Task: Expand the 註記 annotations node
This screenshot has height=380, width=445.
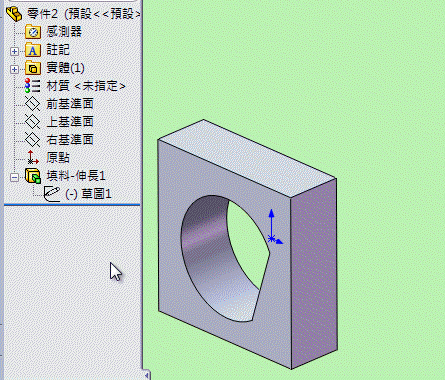Action: click(14, 52)
